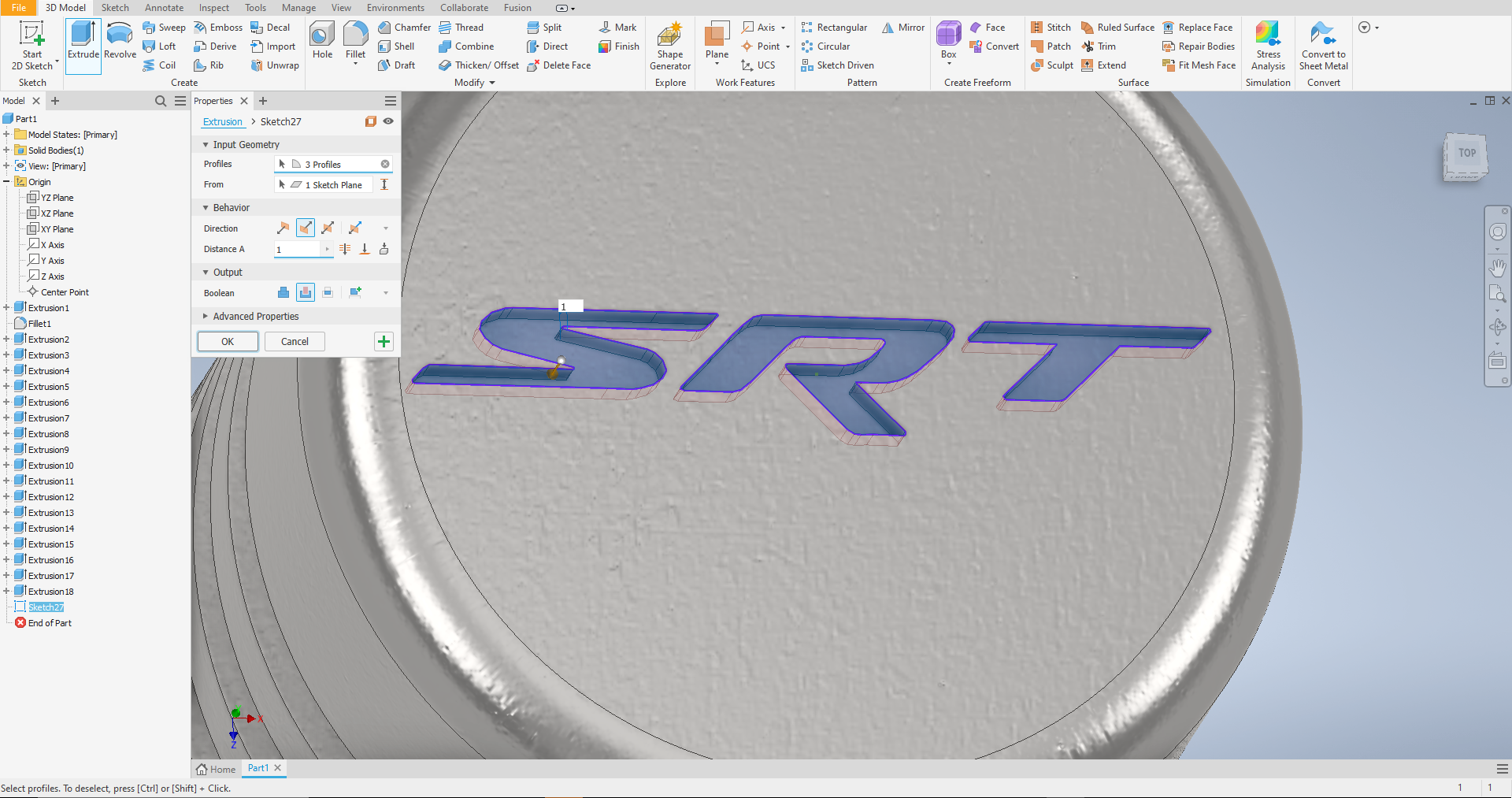Collapse the Behavior section
This screenshot has height=798, width=1512.
[x=206, y=208]
